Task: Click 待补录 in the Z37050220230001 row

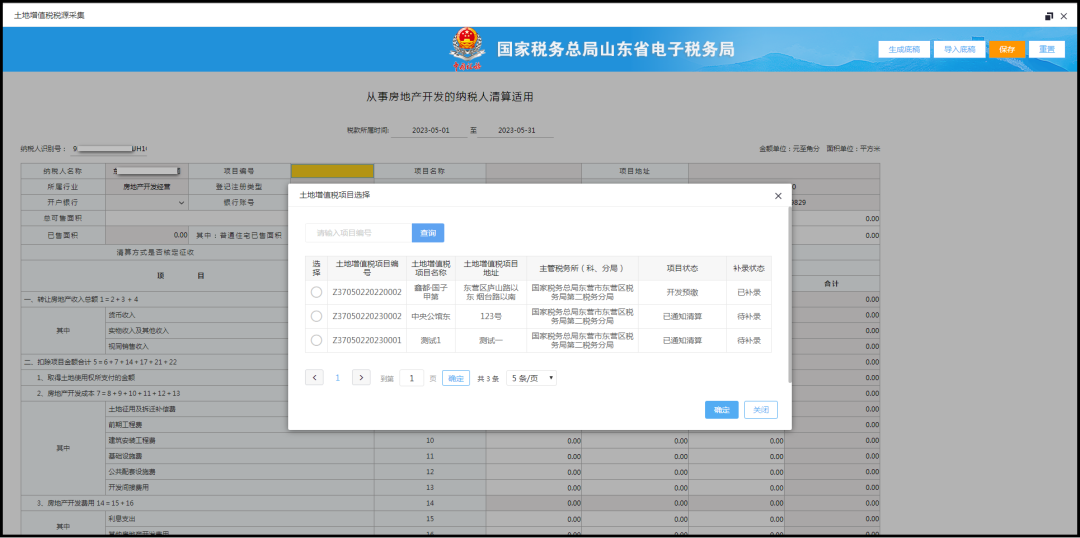Action: point(749,340)
